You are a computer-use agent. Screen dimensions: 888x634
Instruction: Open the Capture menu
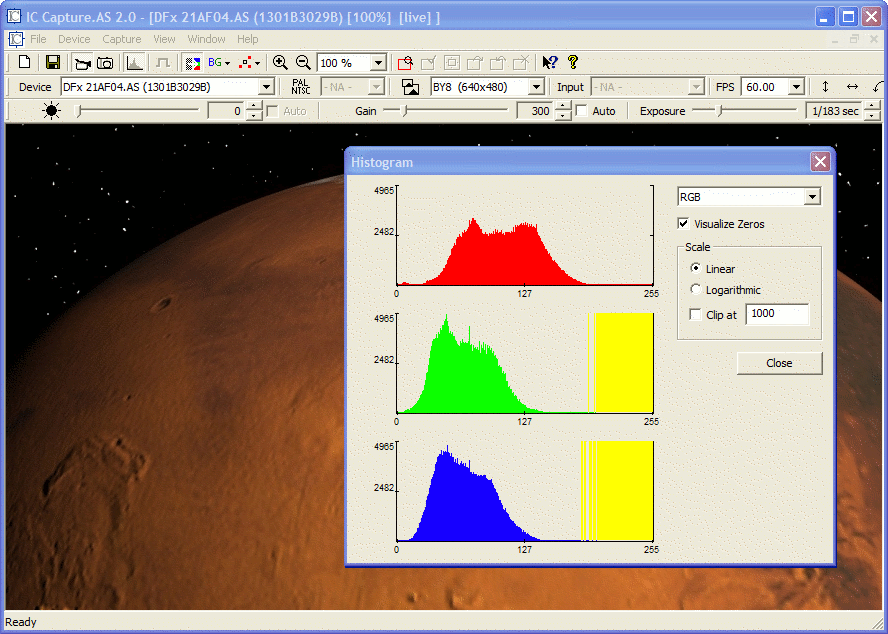pyautogui.click(x=122, y=39)
